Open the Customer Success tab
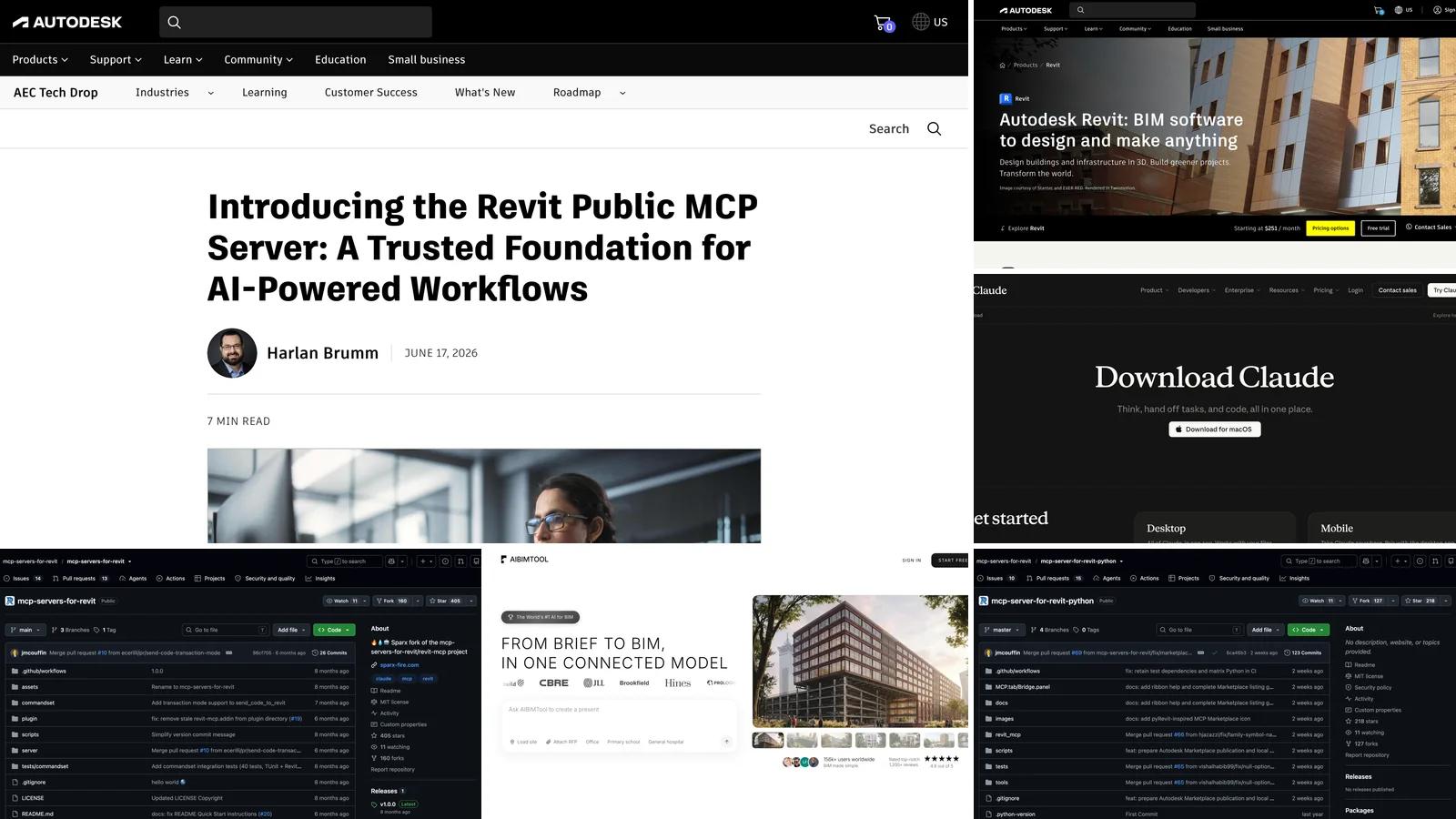The width and height of the screenshot is (1456, 819). tap(371, 93)
